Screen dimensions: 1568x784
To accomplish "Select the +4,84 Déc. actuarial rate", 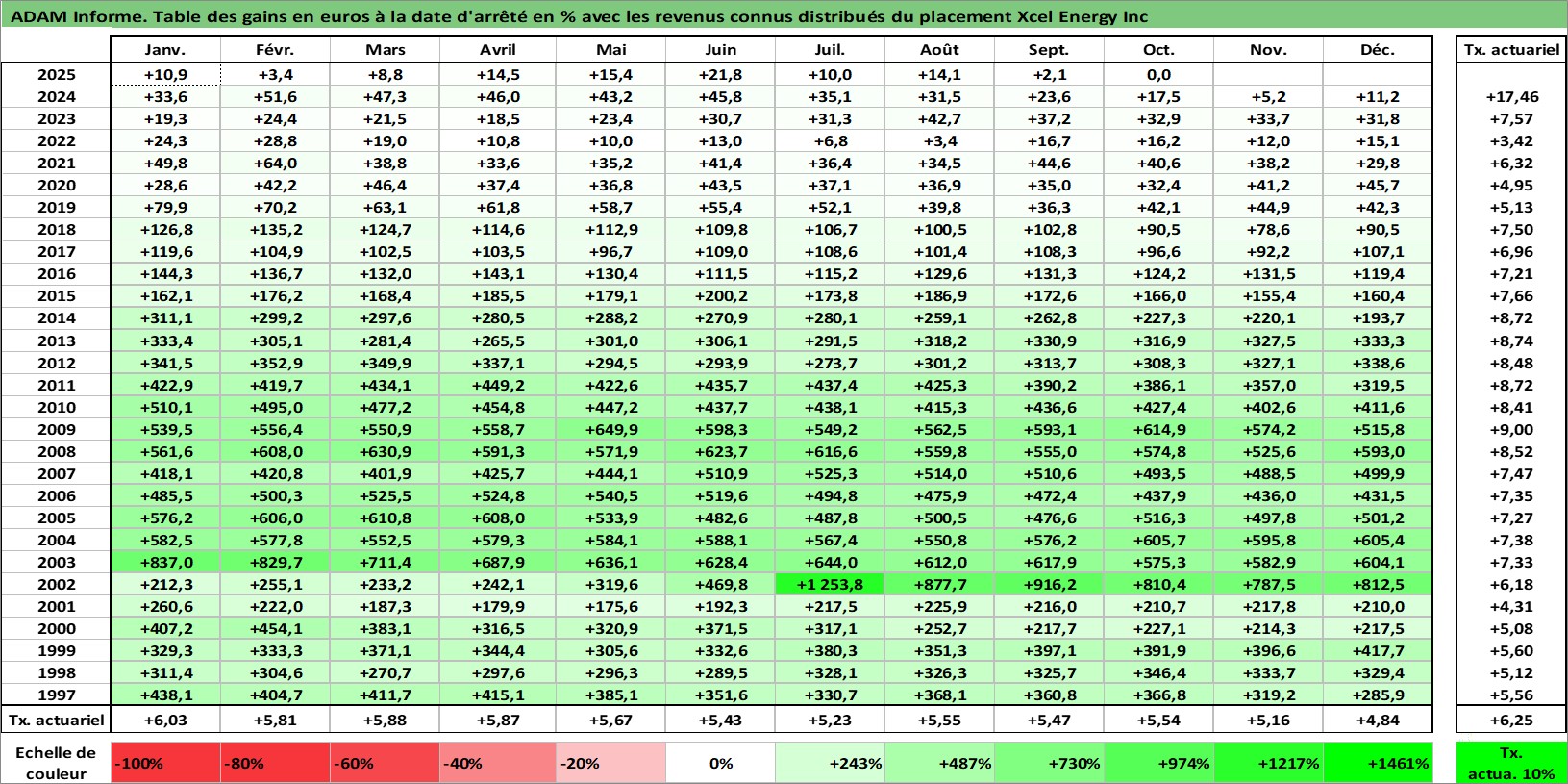I will click(x=1378, y=720).
